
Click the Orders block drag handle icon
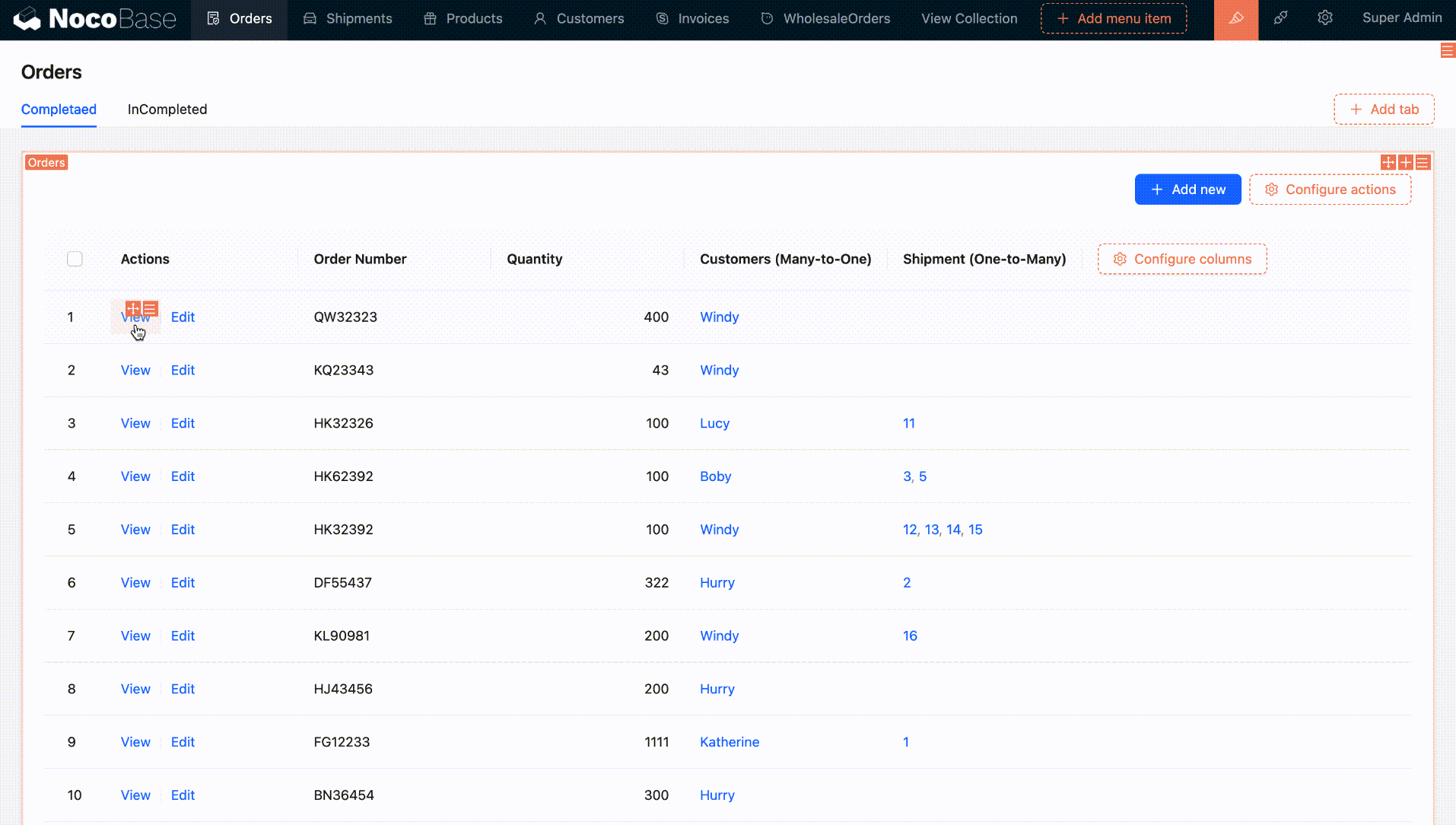(1388, 162)
